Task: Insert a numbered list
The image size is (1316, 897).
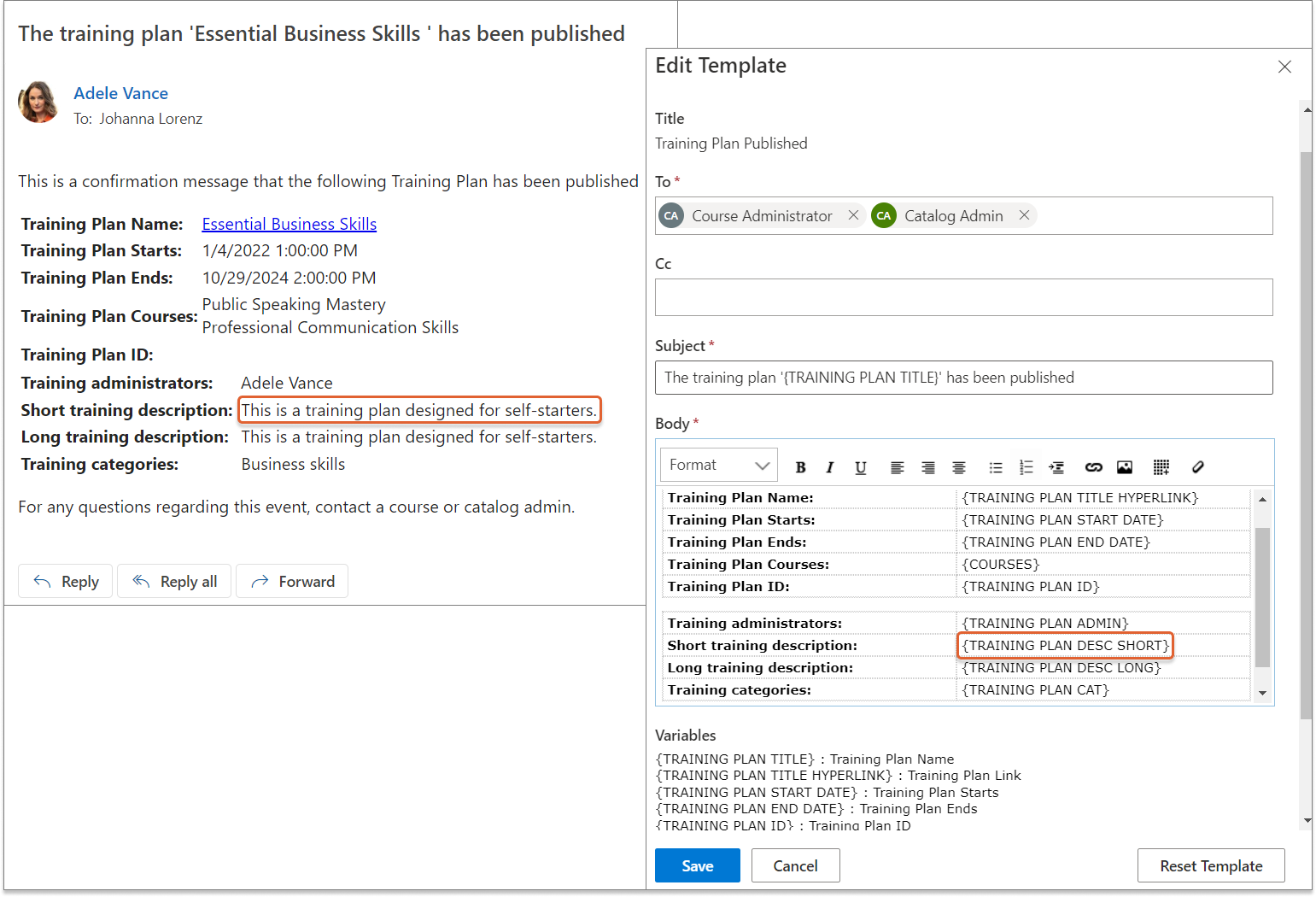Action: [x=1026, y=467]
